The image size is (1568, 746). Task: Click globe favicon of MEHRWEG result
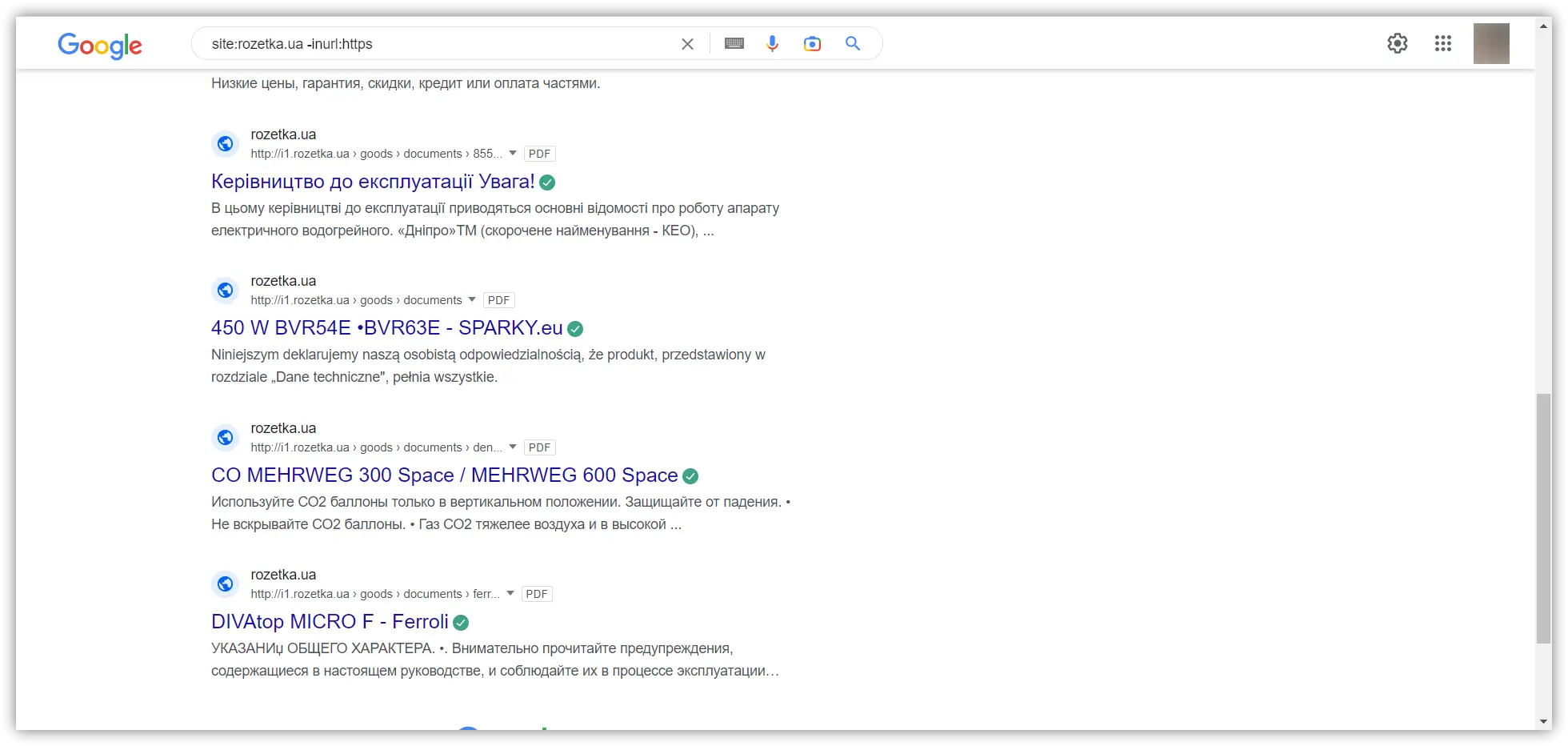pos(226,438)
